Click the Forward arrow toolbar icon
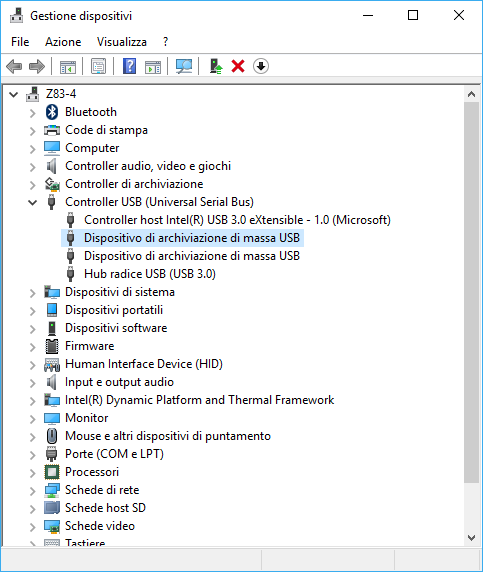 click(x=36, y=66)
